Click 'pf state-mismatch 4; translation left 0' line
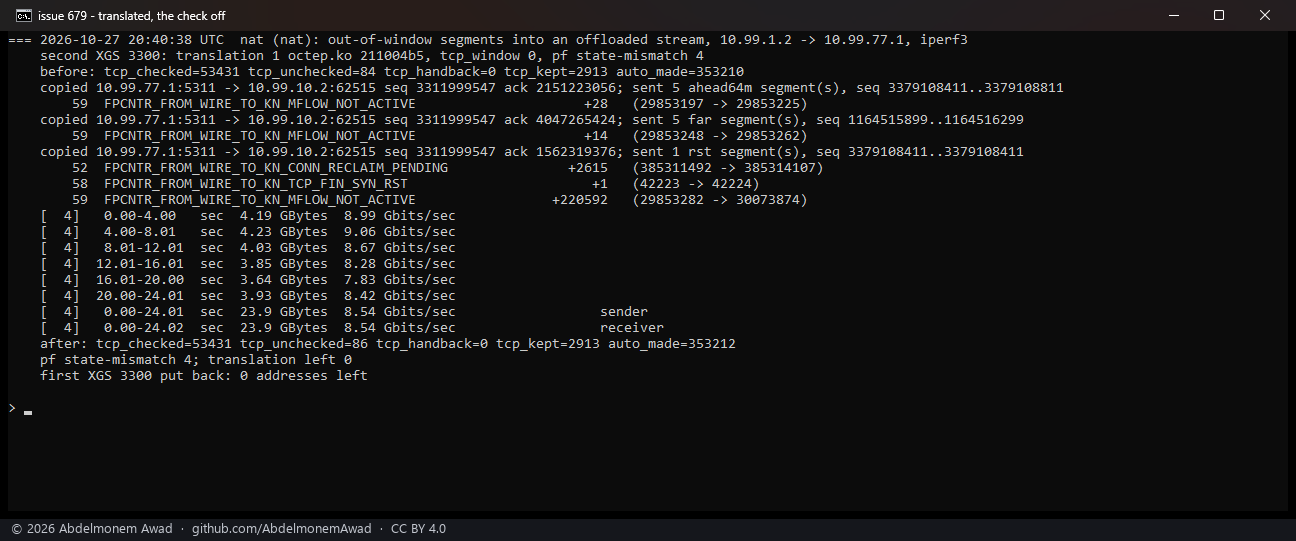 coord(196,360)
